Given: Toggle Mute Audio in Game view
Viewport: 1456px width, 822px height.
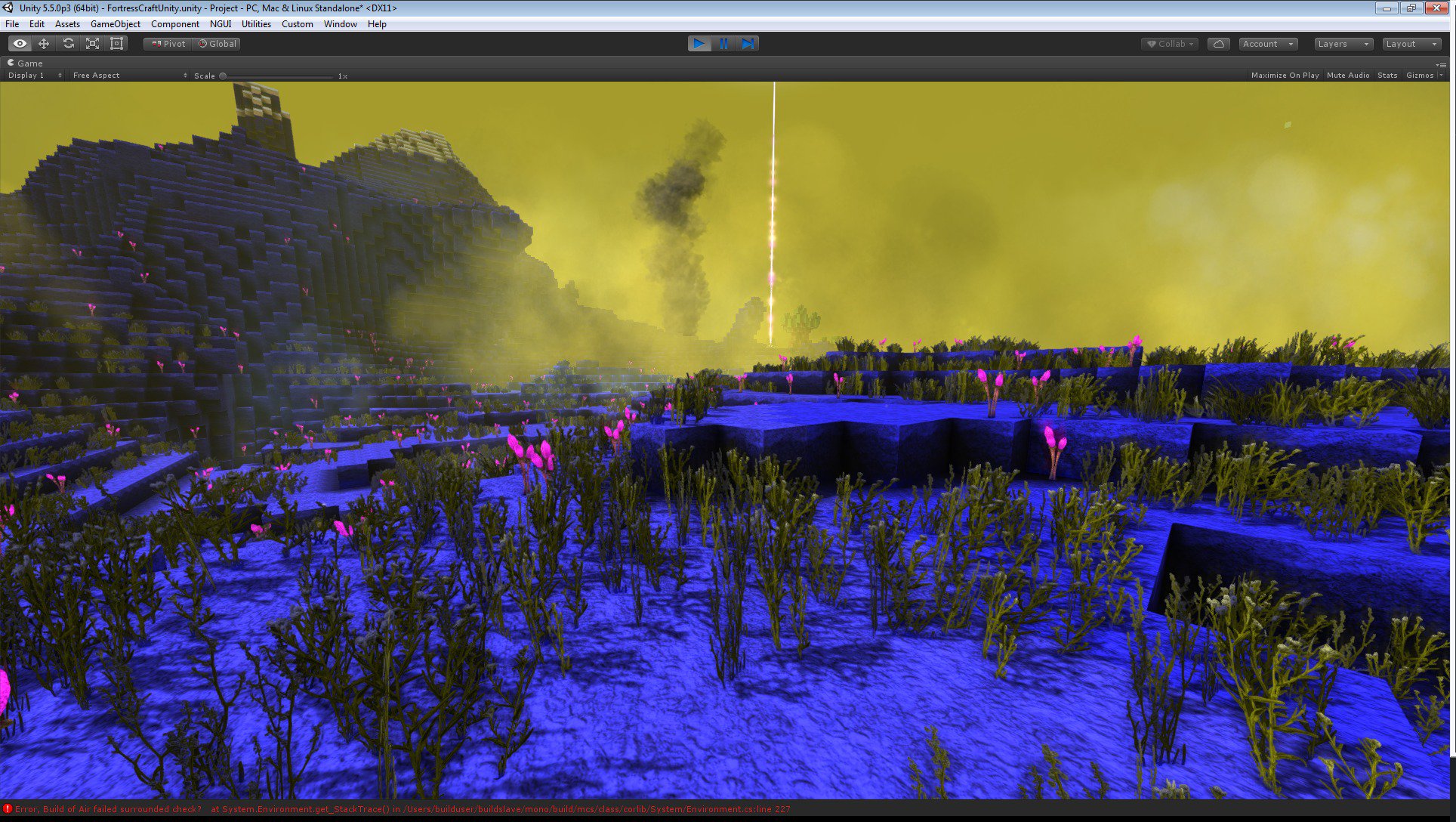Looking at the screenshot, I should [1347, 76].
